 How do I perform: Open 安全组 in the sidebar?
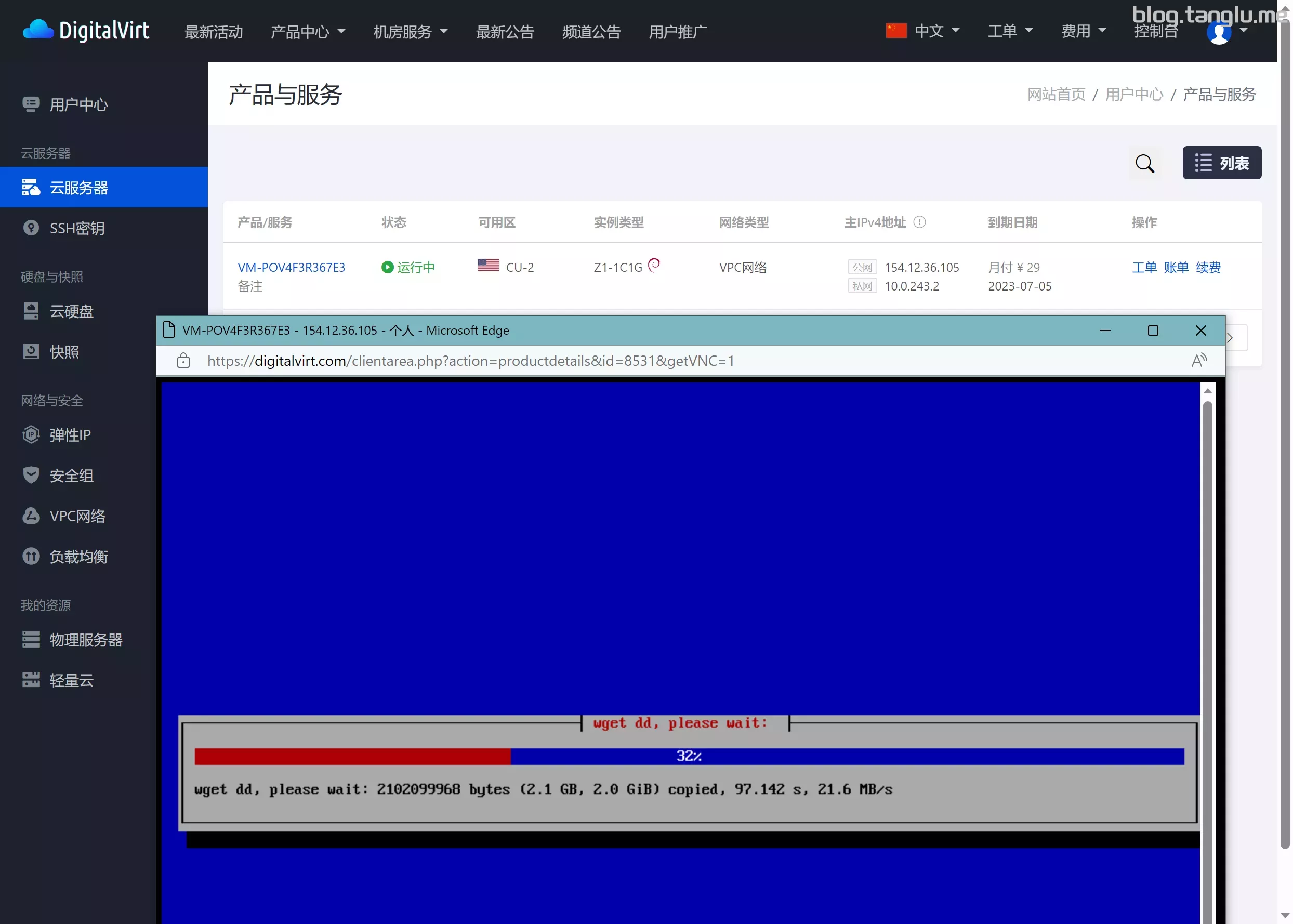click(71, 476)
